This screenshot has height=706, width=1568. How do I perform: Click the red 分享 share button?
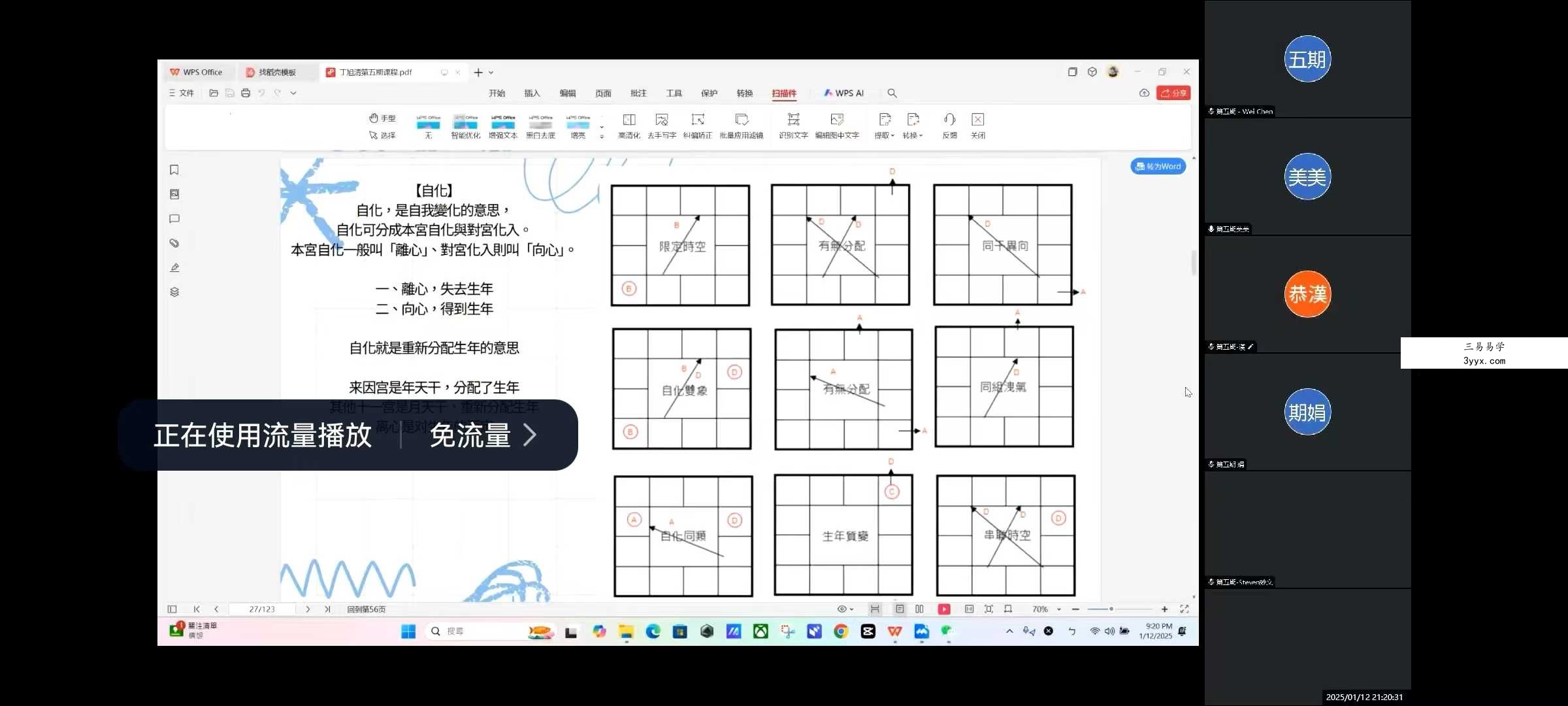[1173, 93]
